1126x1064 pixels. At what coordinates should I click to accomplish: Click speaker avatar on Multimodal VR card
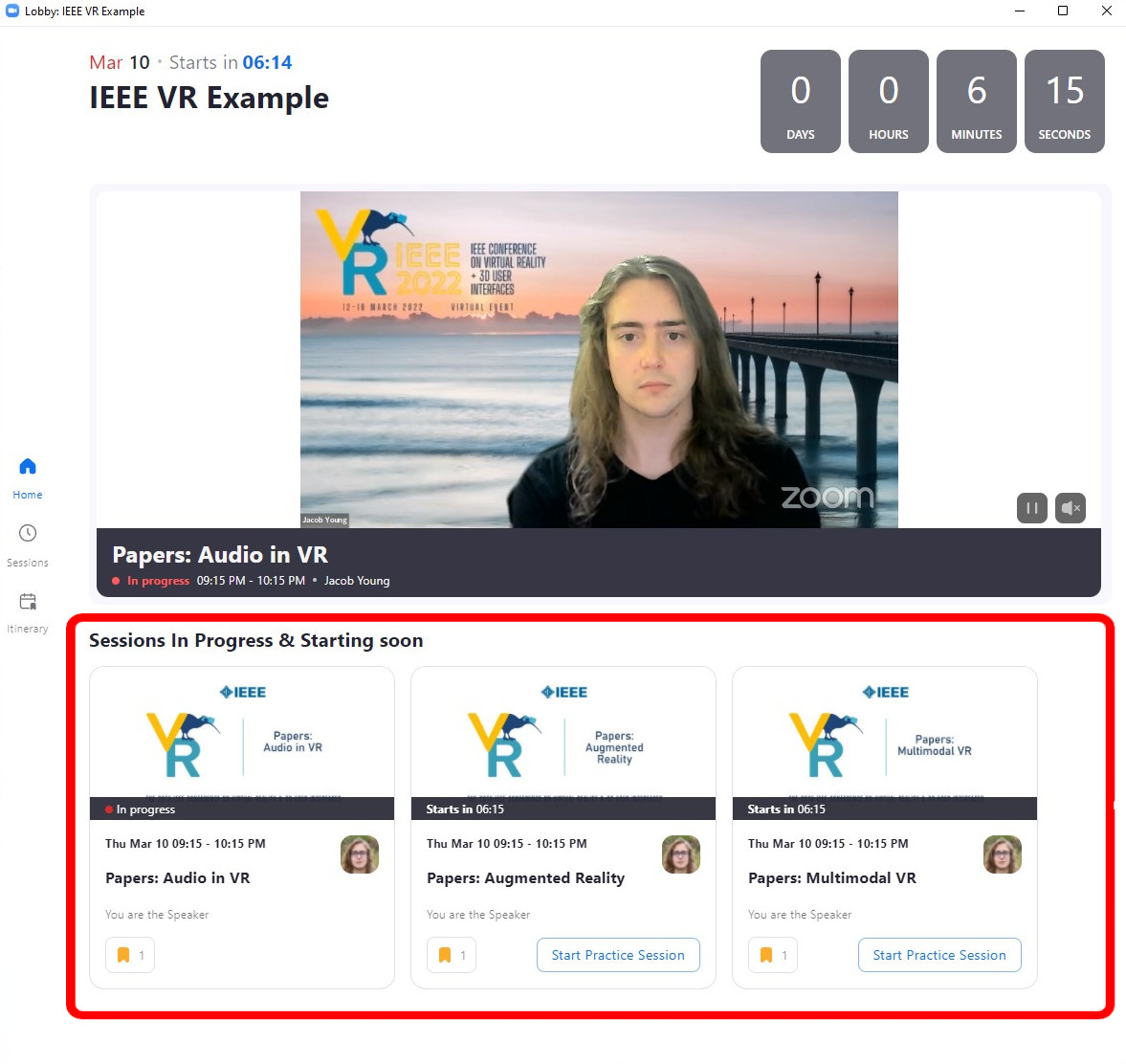1002,854
